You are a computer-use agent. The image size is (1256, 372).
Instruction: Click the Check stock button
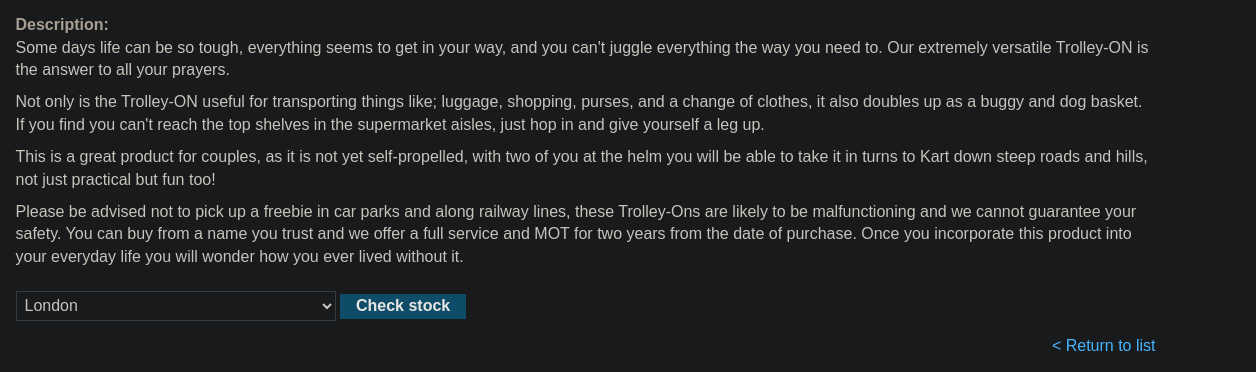pos(403,306)
